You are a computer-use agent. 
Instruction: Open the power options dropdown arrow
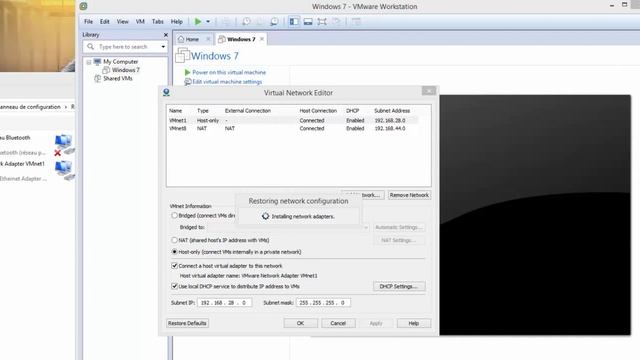click(208, 22)
